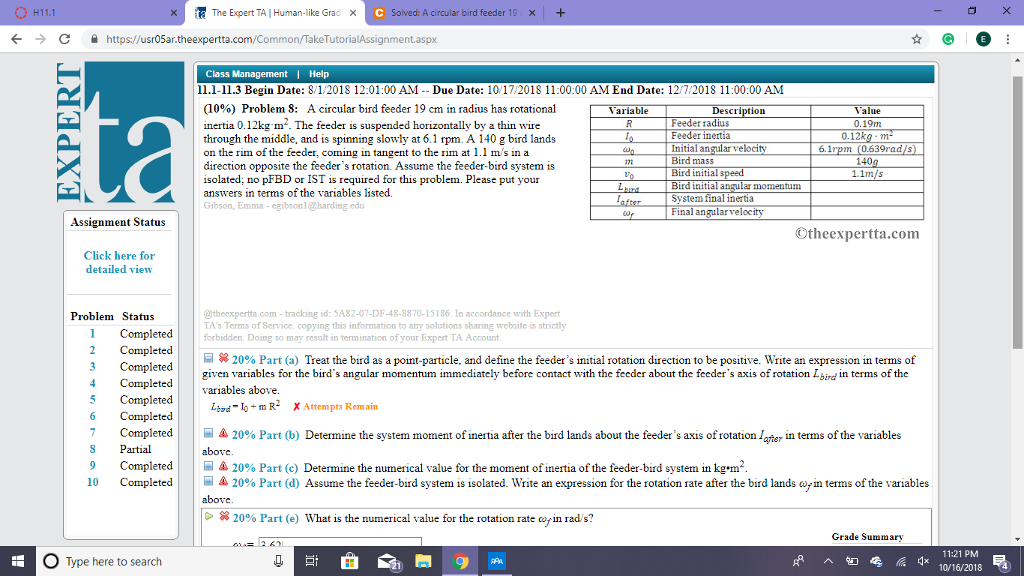Open problem 3 link

[92, 366]
